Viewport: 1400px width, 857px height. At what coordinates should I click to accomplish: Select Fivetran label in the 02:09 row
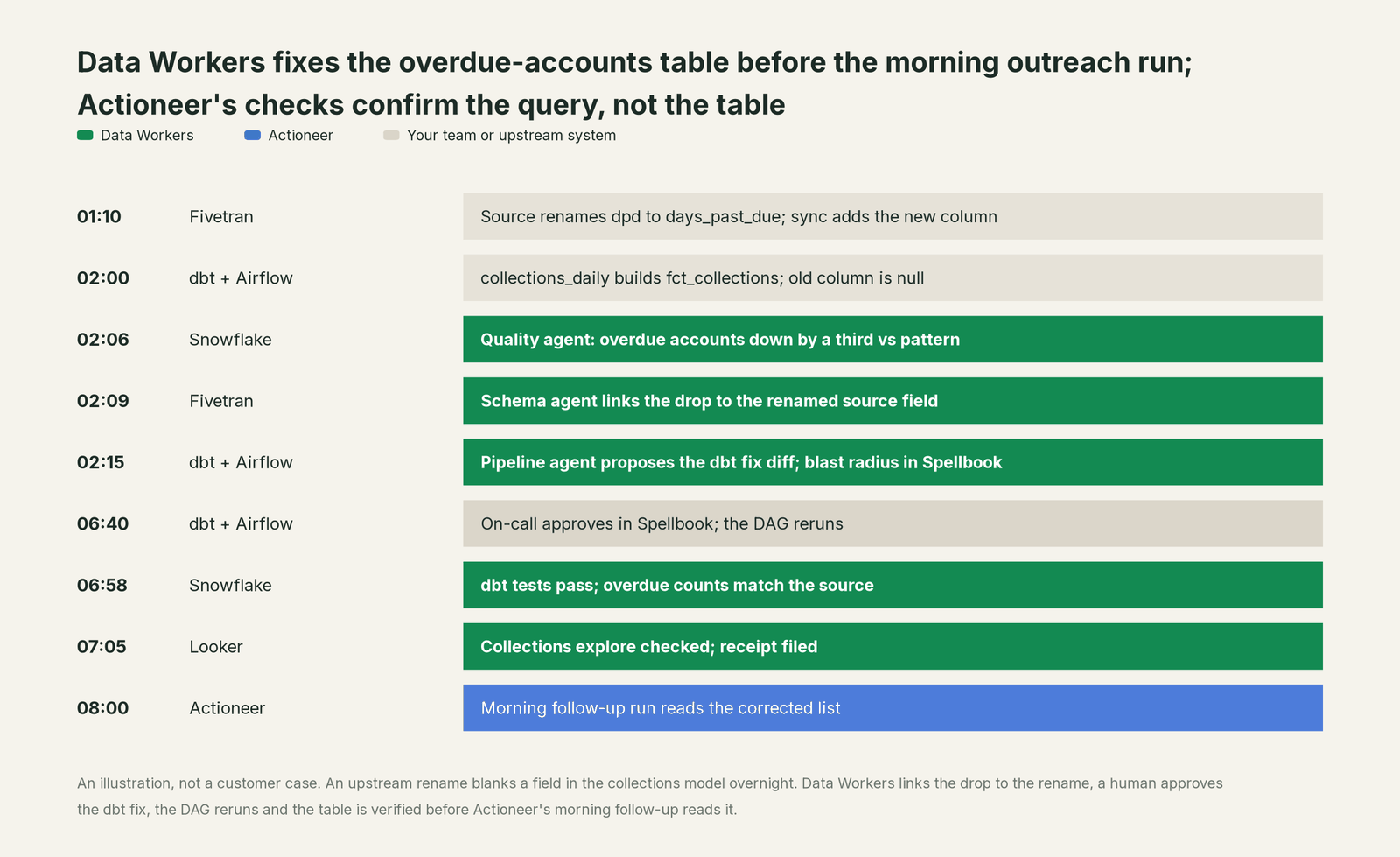221,401
